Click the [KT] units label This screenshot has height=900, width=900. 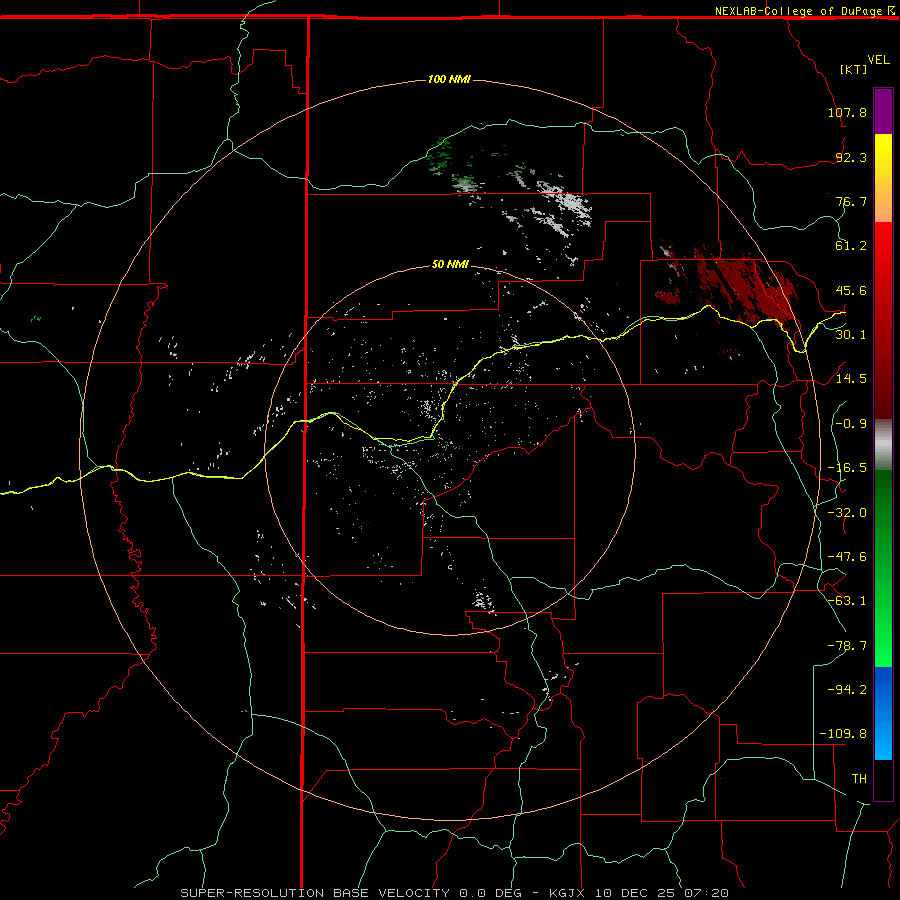(854, 69)
